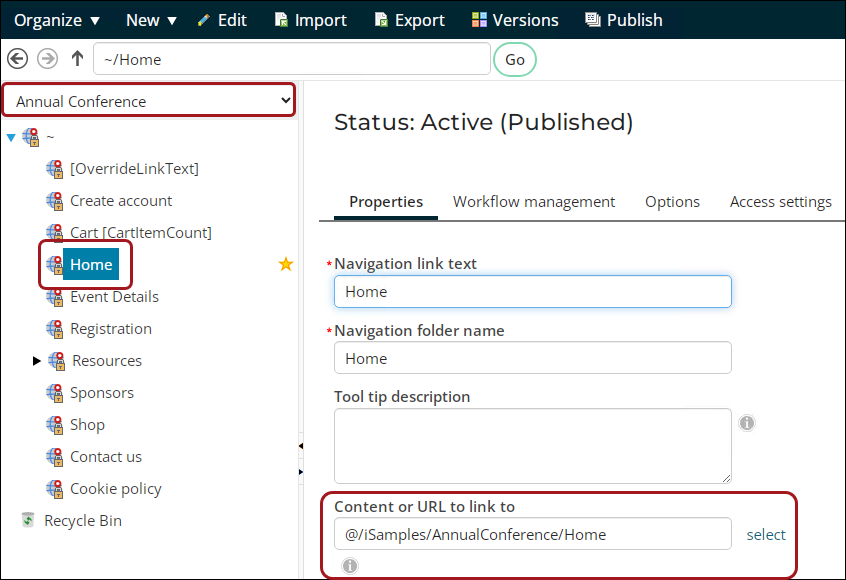846x580 pixels.
Task: Click the globe icon beside Shop
Action: (x=54, y=425)
